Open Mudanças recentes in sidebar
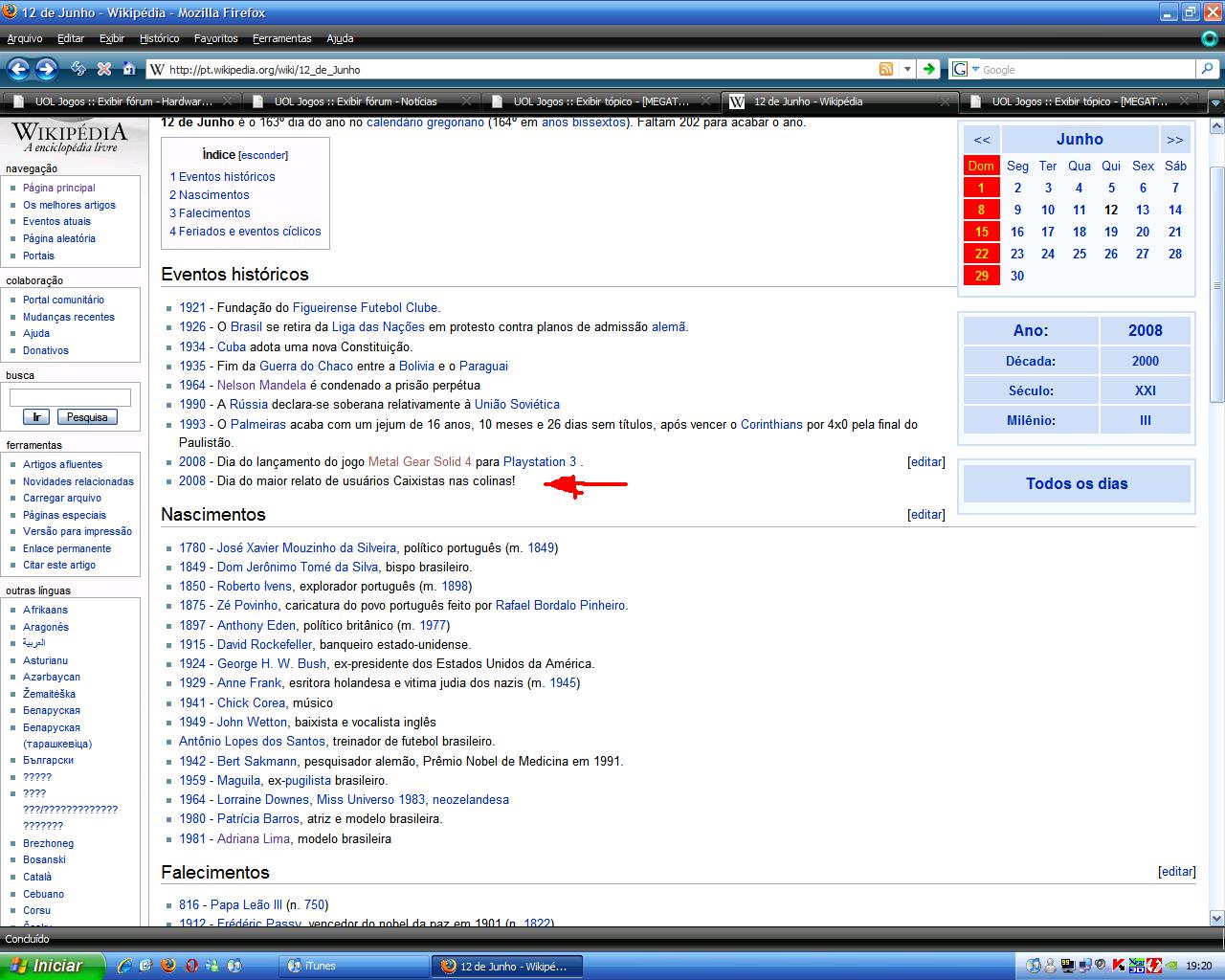This screenshot has height=980, width=1225. pyautogui.click(x=69, y=317)
